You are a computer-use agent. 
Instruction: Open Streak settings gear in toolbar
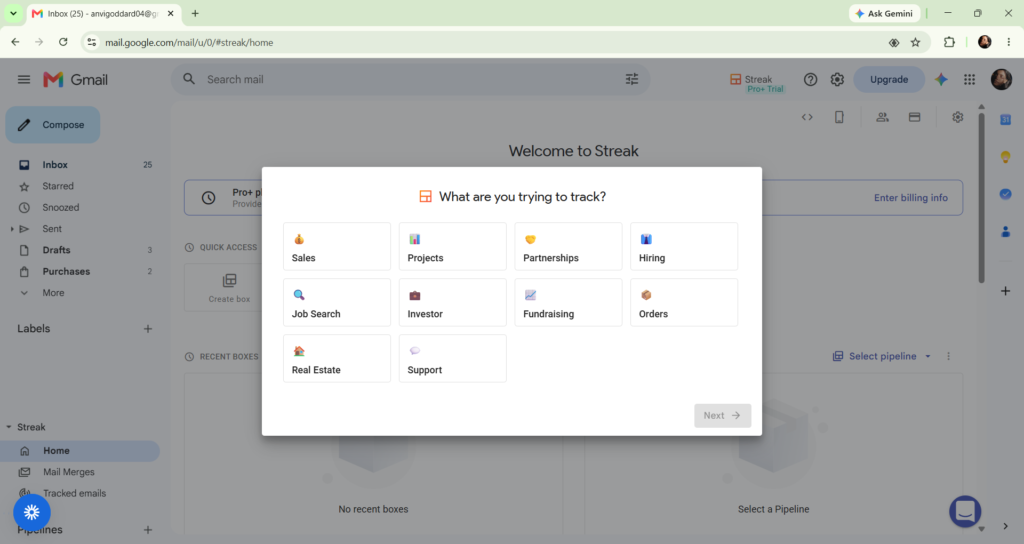pyautogui.click(x=957, y=118)
